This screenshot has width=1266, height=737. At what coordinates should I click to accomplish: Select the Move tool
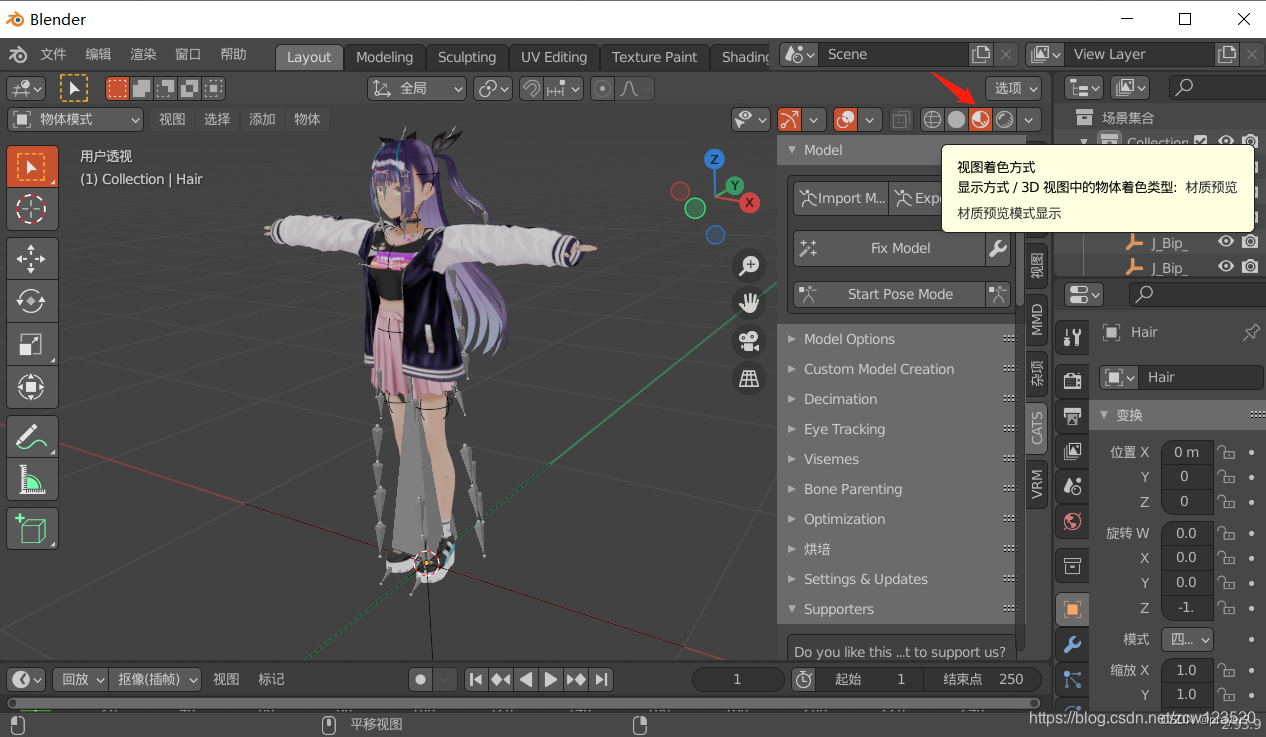(x=32, y=258)
